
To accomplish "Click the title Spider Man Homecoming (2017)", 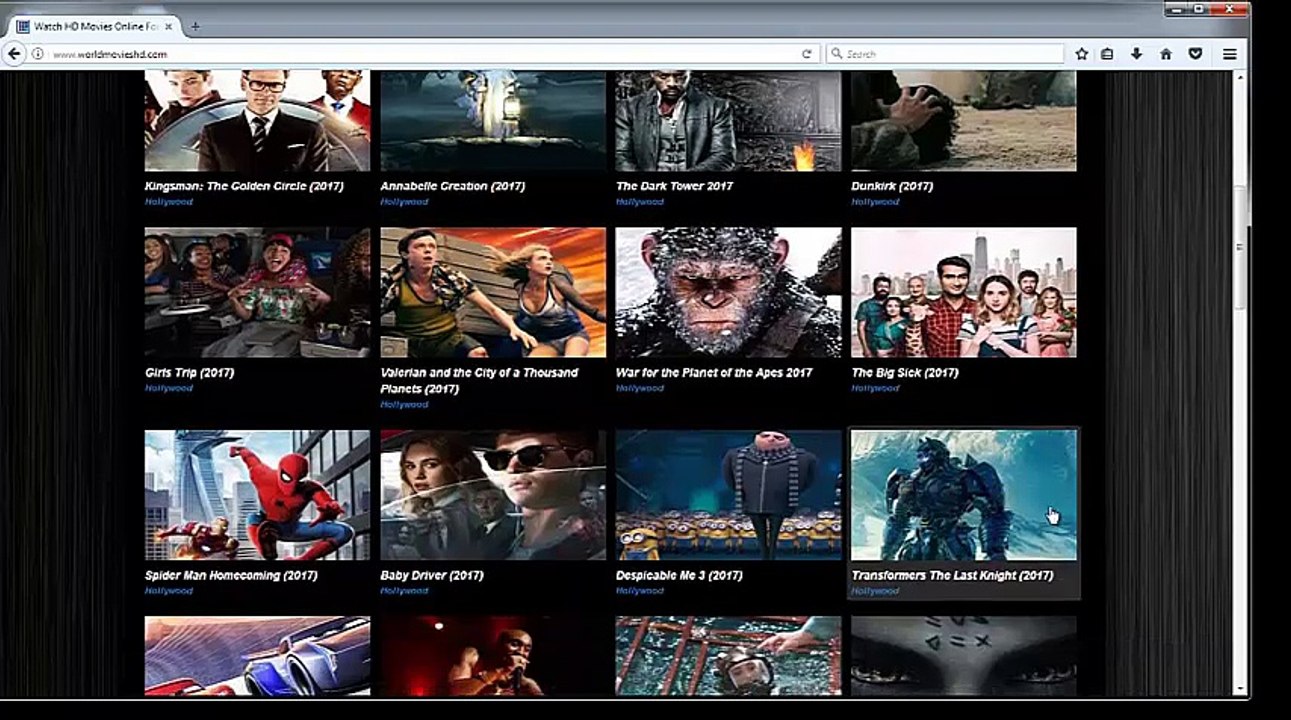I will tap(232, 576).
